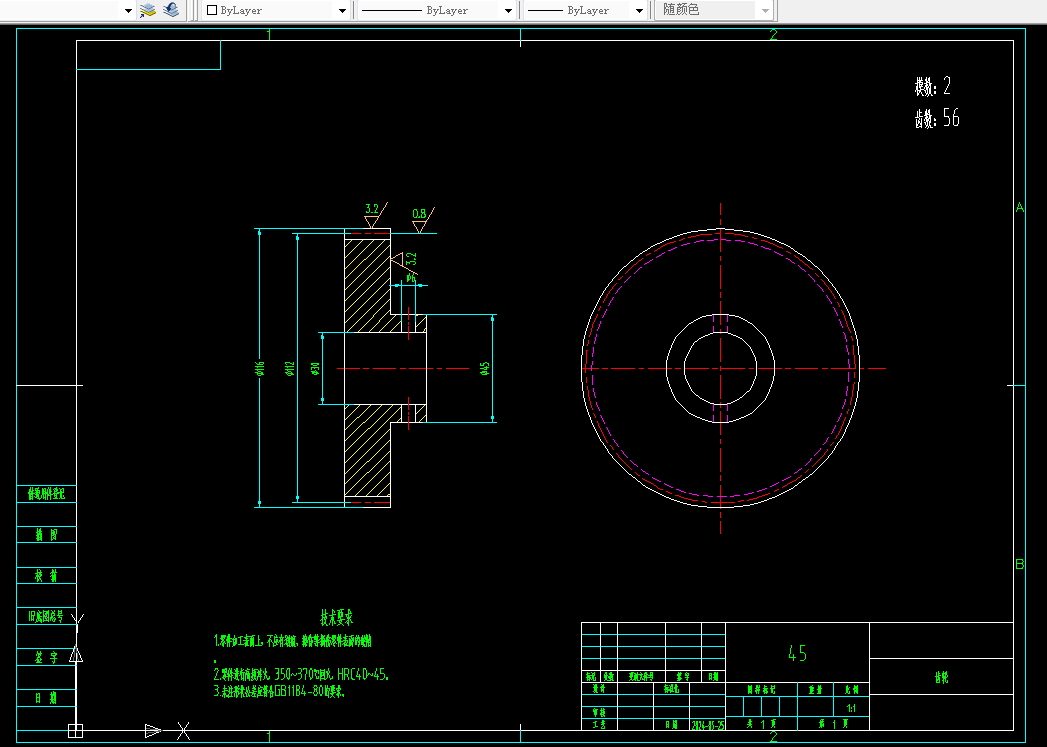Viewport: 1047px width, 747px height.
Task: Open the 随颜色 plot style dropdown
Action: pos(765,11)
